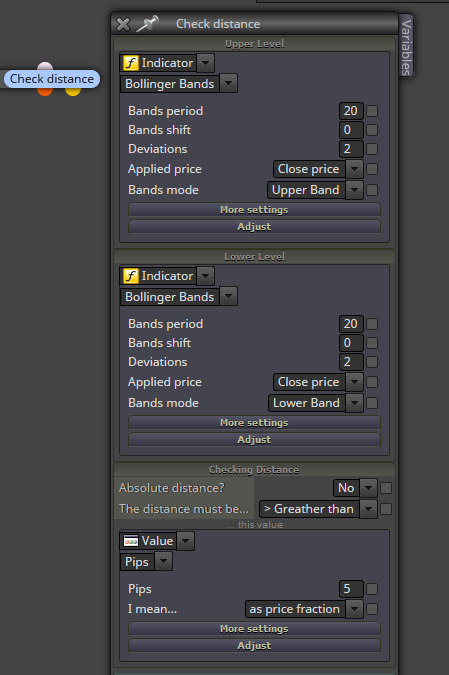Click More settings under Checking Distance value
This screenshot has height=675, width=449.
click(254, 629)
